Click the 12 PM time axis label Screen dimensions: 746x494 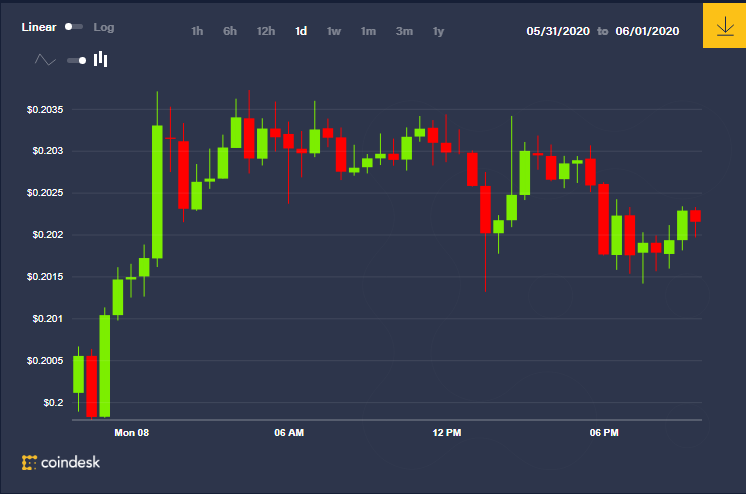[x=447, y=433]
